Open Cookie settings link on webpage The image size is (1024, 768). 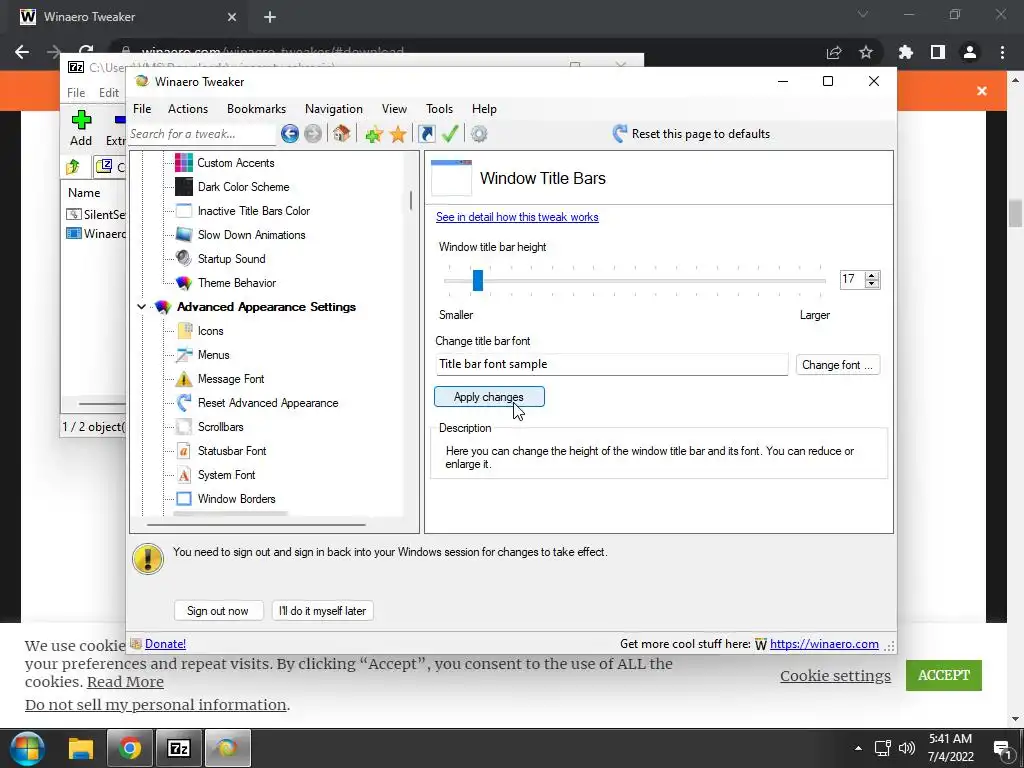(x=835, y=676)
